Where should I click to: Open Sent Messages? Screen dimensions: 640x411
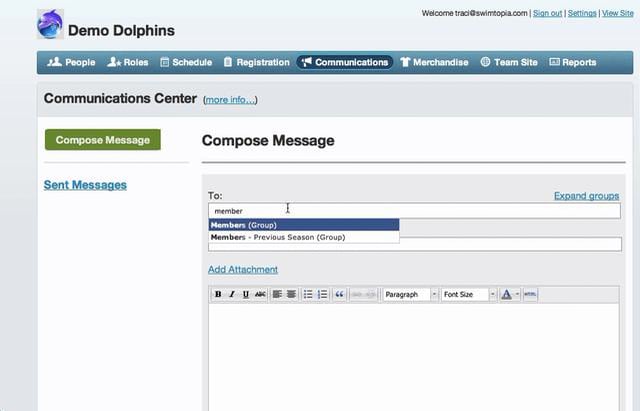85,185
